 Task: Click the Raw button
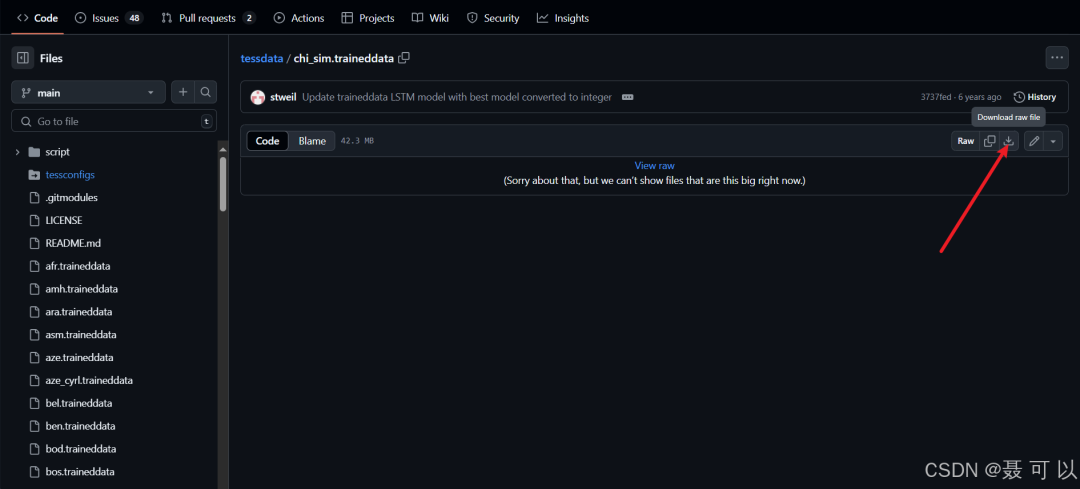(966, 141)
